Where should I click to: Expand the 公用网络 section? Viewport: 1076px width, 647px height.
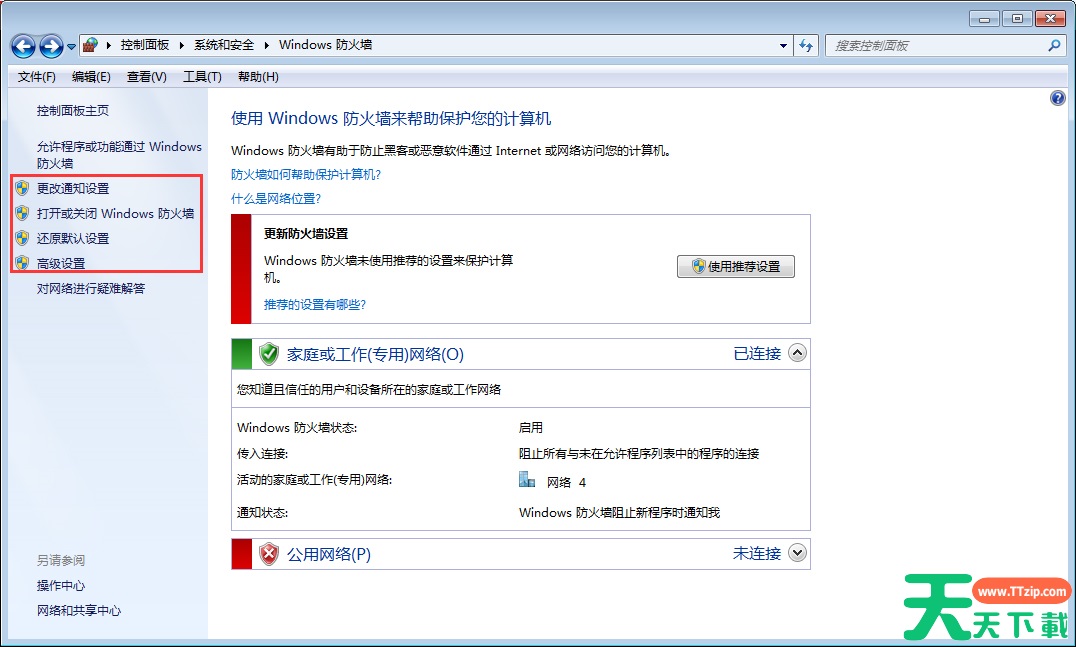(x=797, y=553)
